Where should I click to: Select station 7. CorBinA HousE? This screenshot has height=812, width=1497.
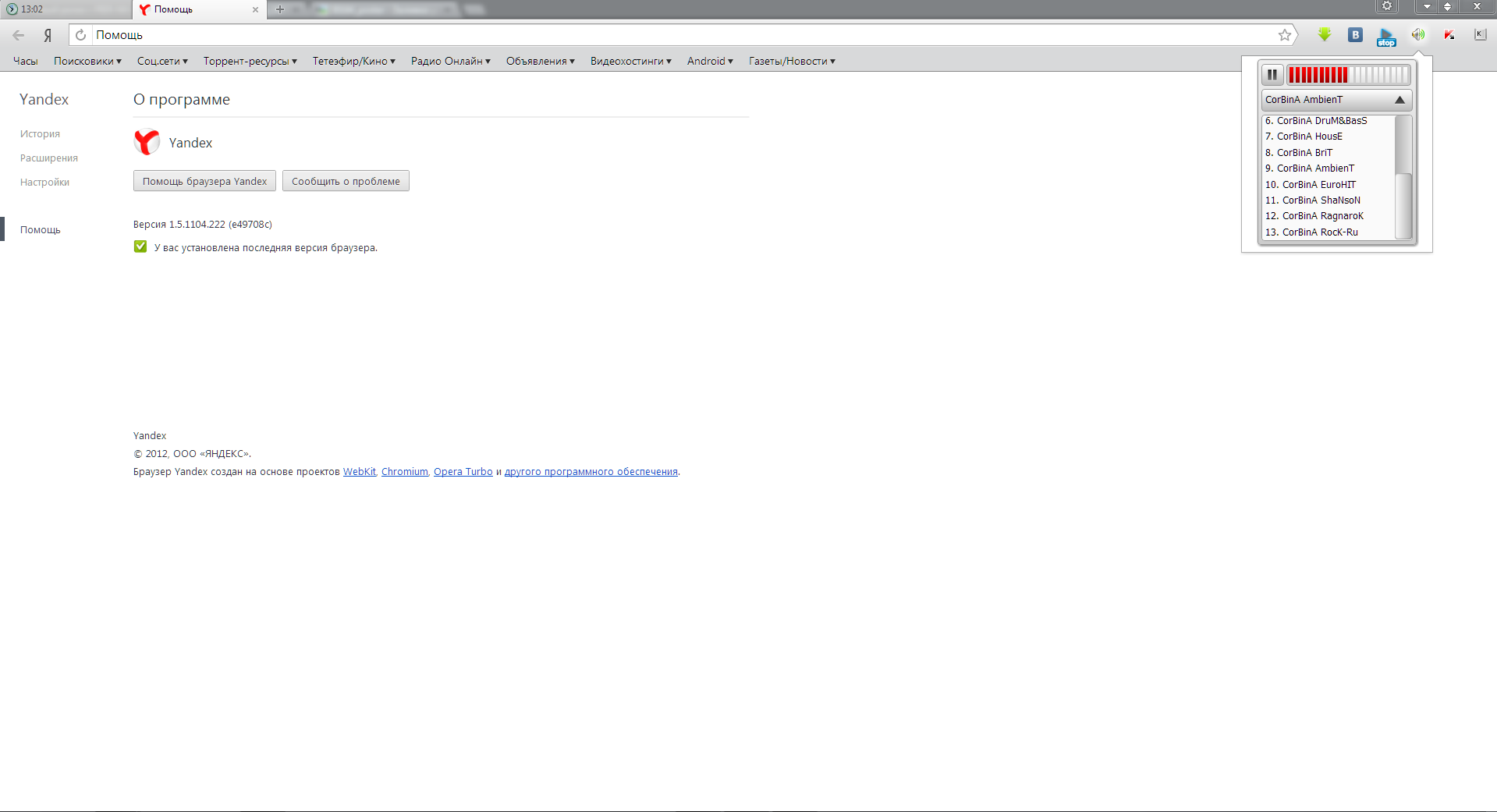pyautogui.click(x=1328, y=137)
